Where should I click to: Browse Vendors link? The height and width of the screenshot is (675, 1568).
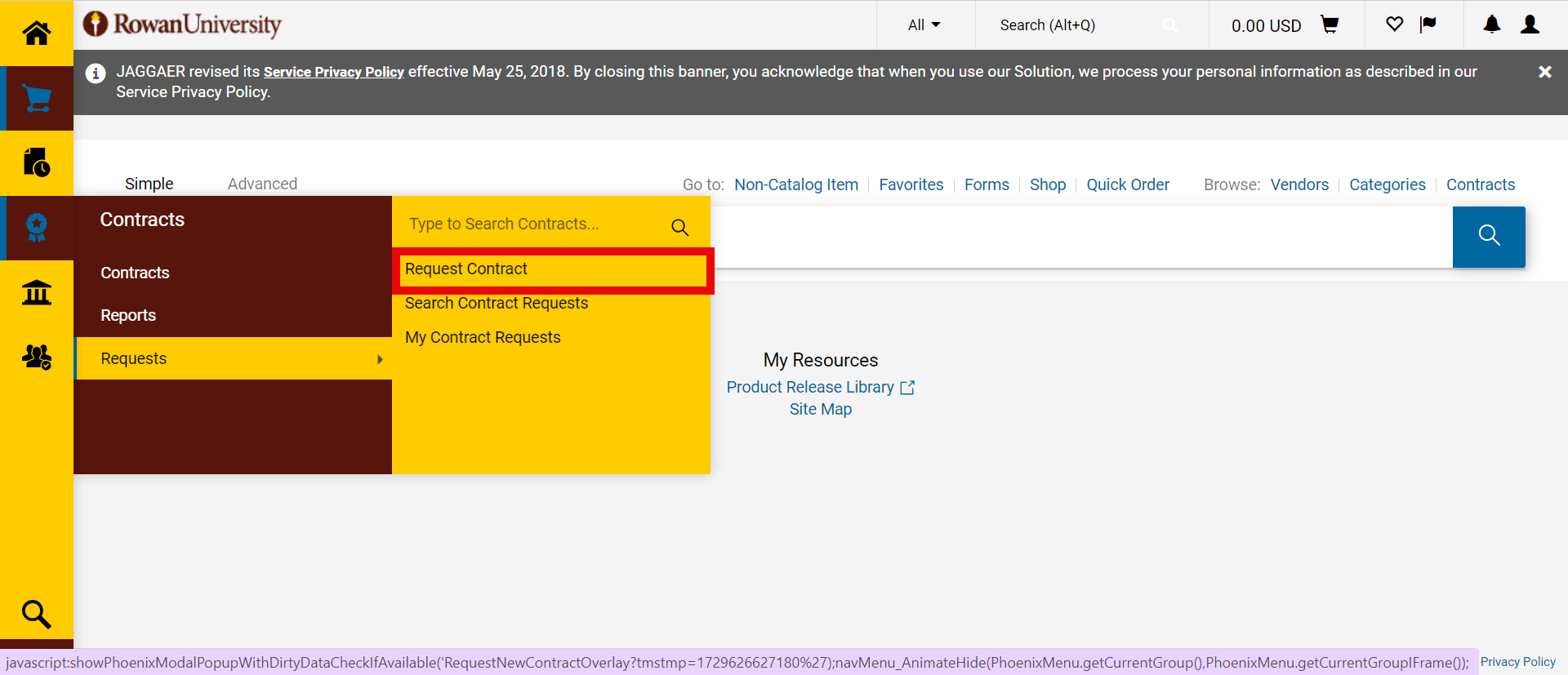pos(1299,184)
